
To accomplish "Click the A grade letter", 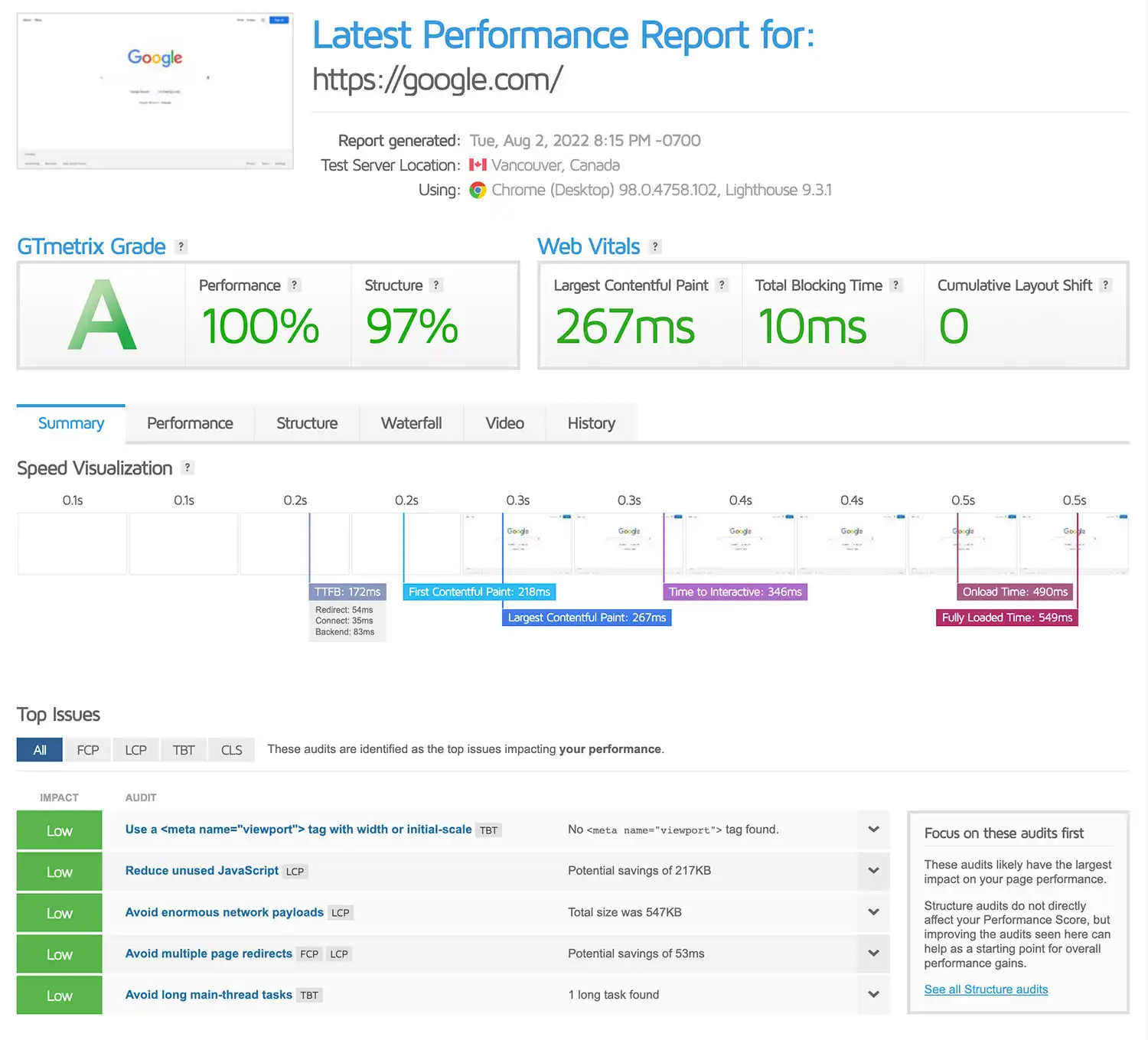I will [103, 315].
